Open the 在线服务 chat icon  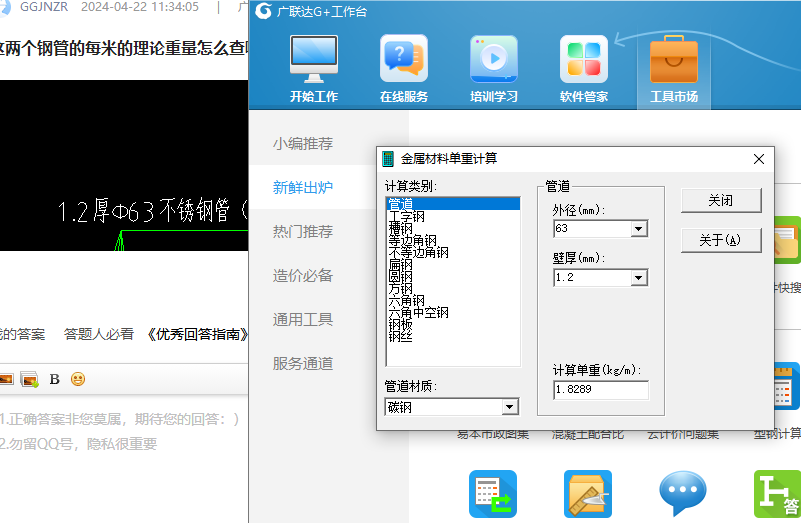click(404, 59)
